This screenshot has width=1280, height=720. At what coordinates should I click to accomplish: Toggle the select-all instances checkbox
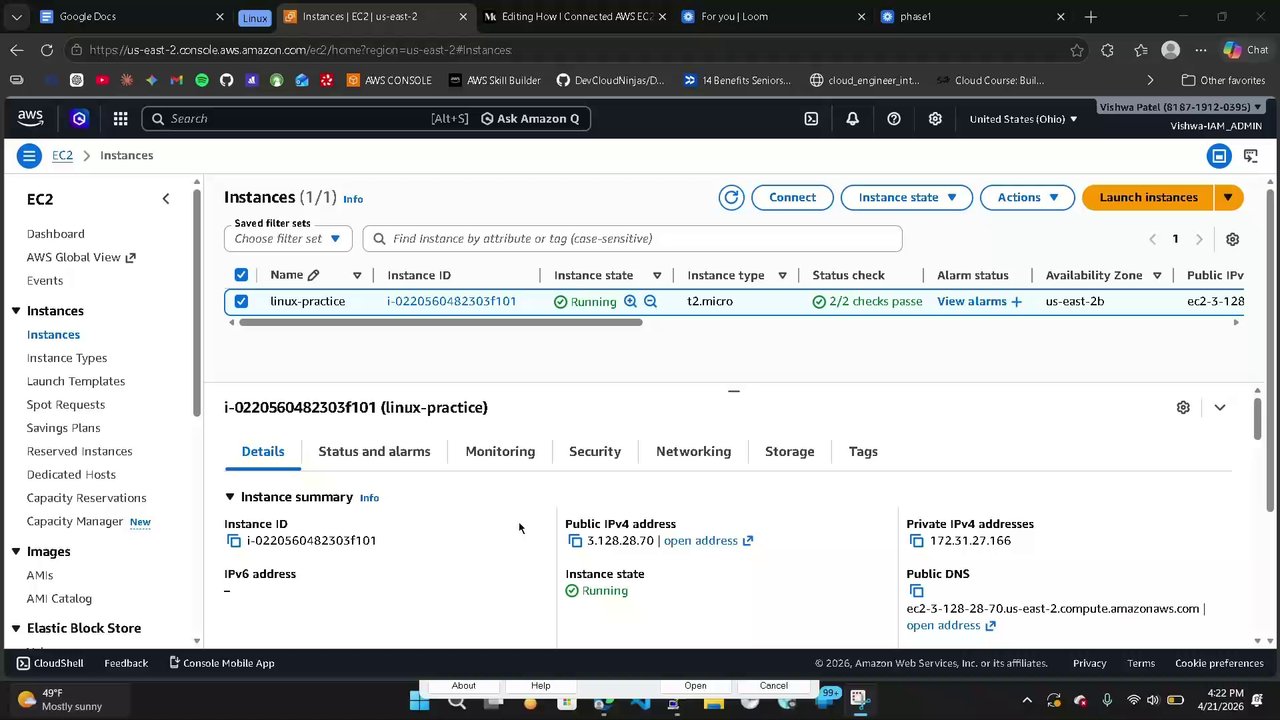point(241,275)
